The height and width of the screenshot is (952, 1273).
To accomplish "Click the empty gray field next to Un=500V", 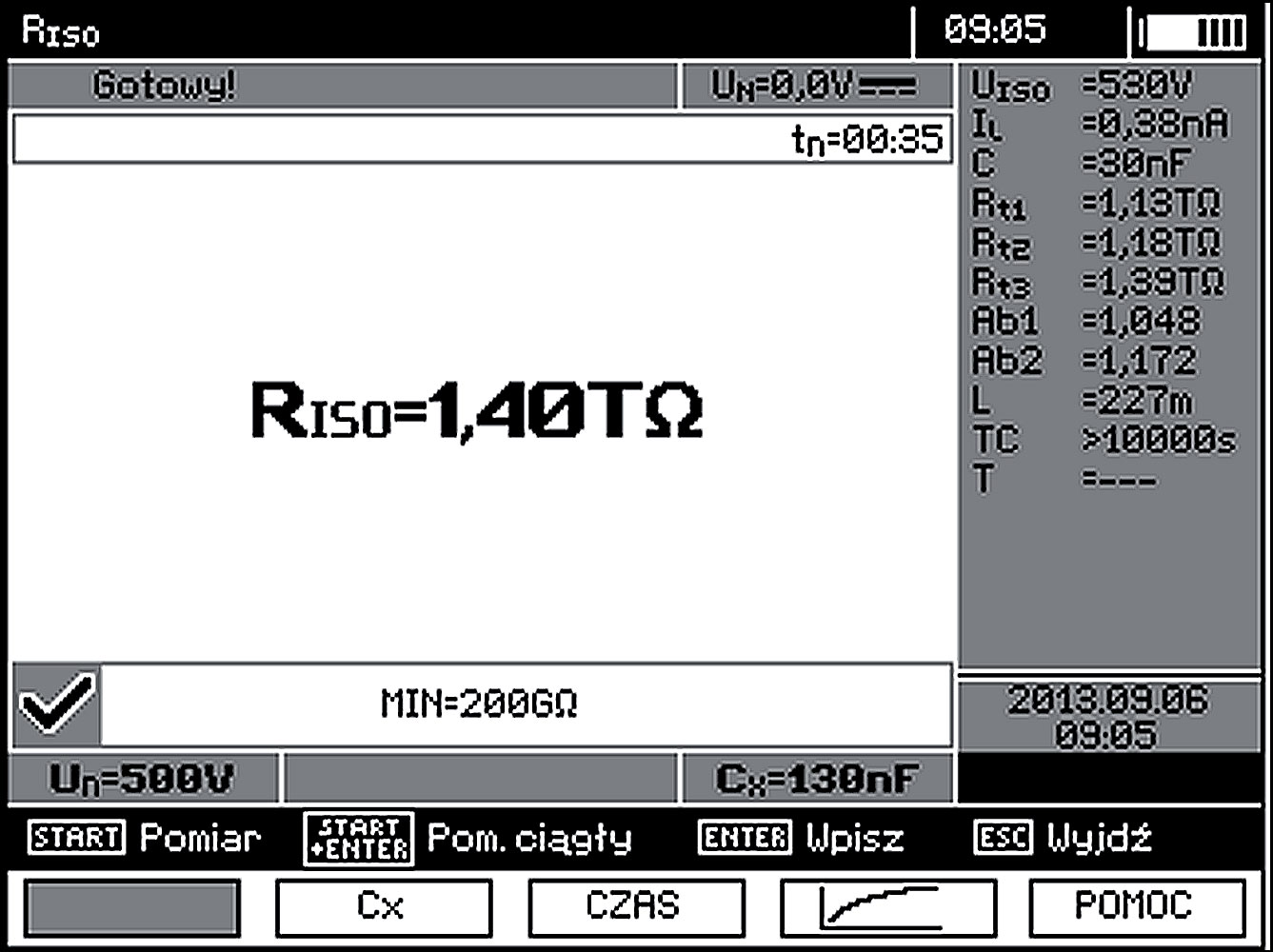I will pyautogui.click(x=481, y=779).
